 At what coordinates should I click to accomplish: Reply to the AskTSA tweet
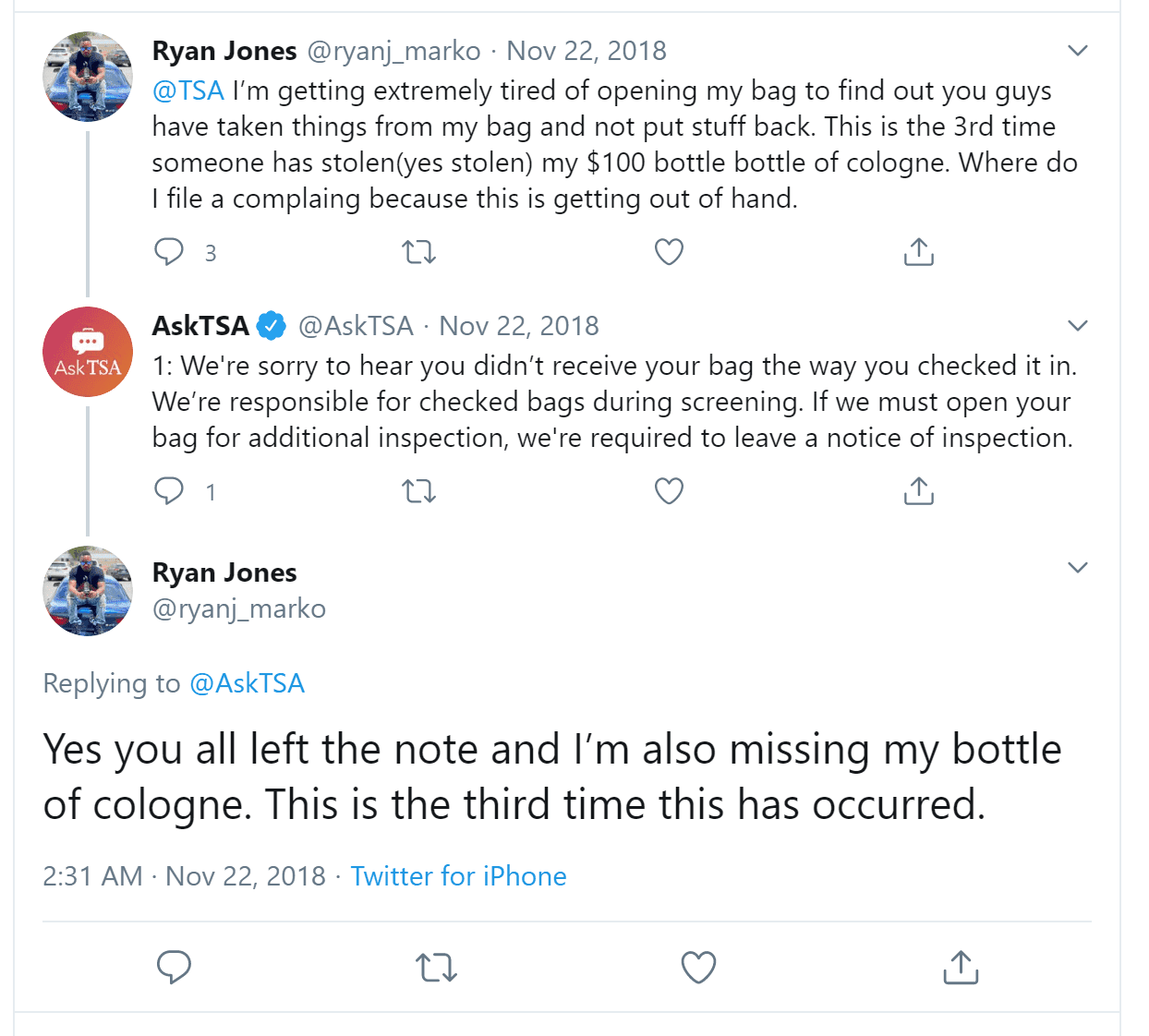click(x=169, y=491)
